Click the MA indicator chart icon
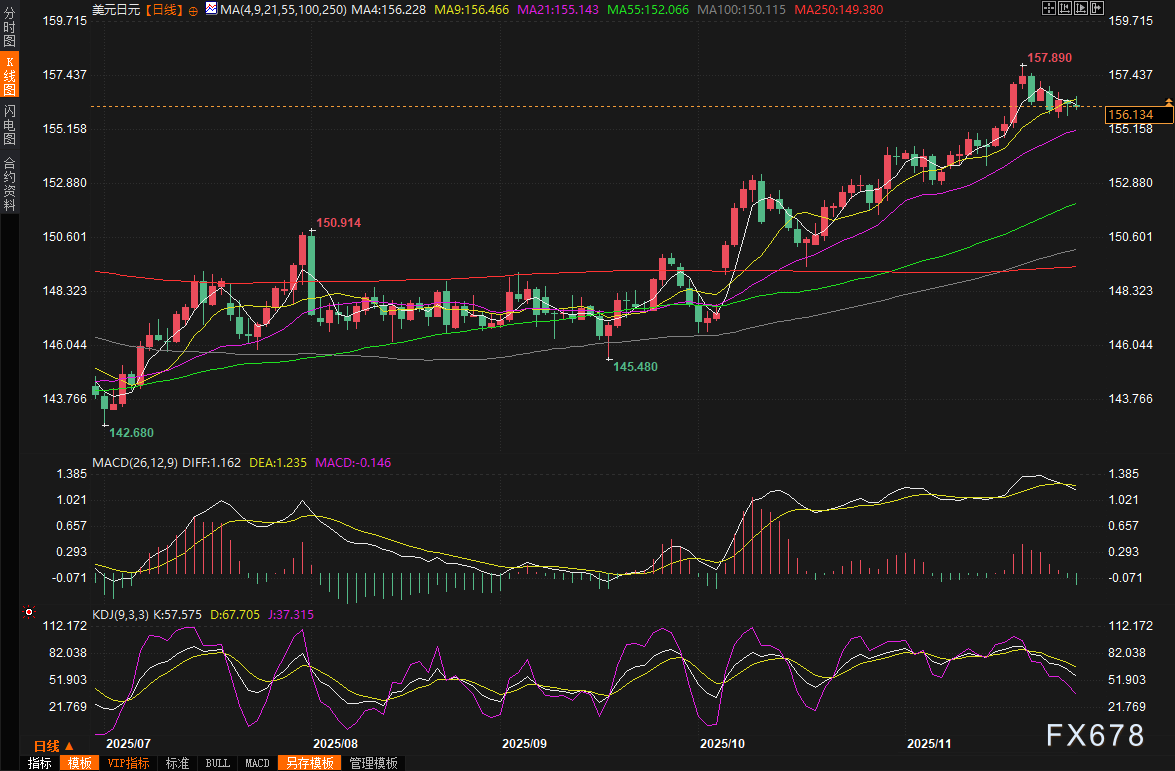The height and width of the screenshot is (771, 1175). 211,9
